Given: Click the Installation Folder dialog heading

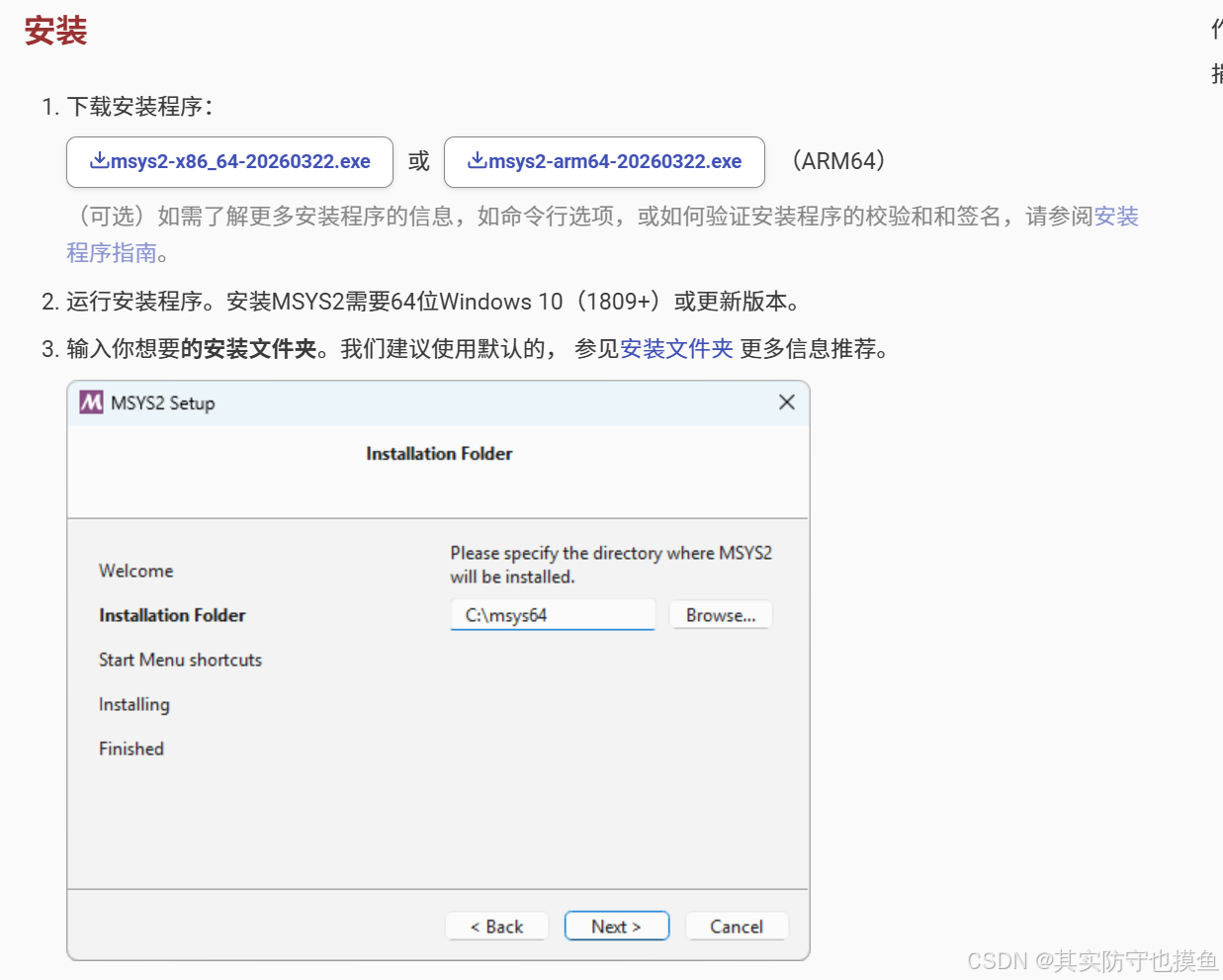Looking at the screenshot, I should (x=439, y=454).
